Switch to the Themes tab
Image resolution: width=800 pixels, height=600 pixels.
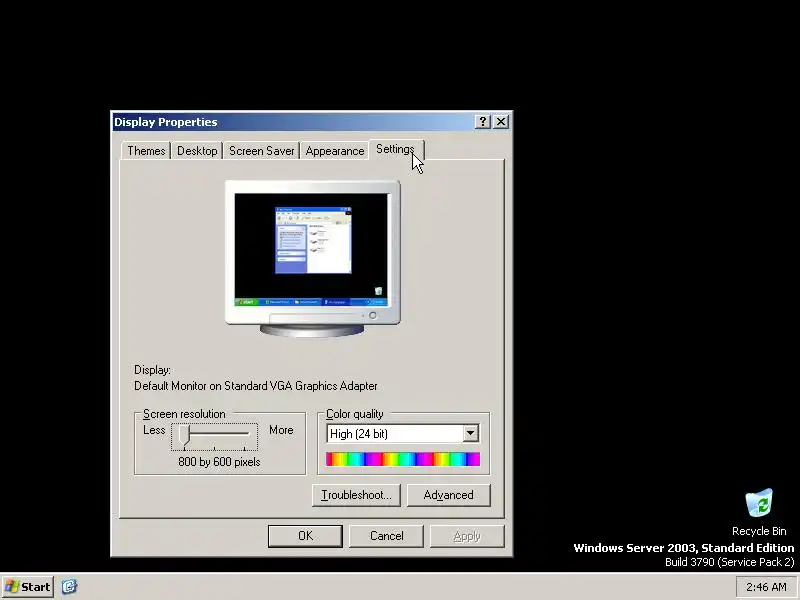pyautogui.click(x=146, y=151)
